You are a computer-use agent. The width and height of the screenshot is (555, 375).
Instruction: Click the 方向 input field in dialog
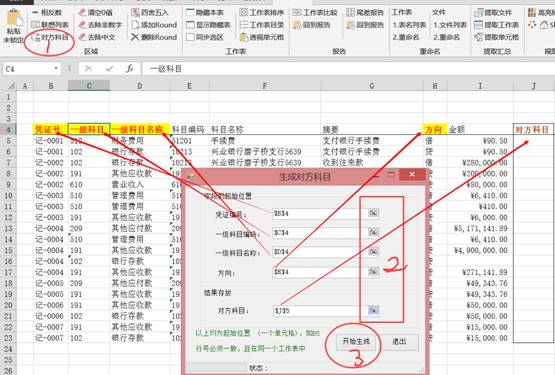tap(316, 272)
